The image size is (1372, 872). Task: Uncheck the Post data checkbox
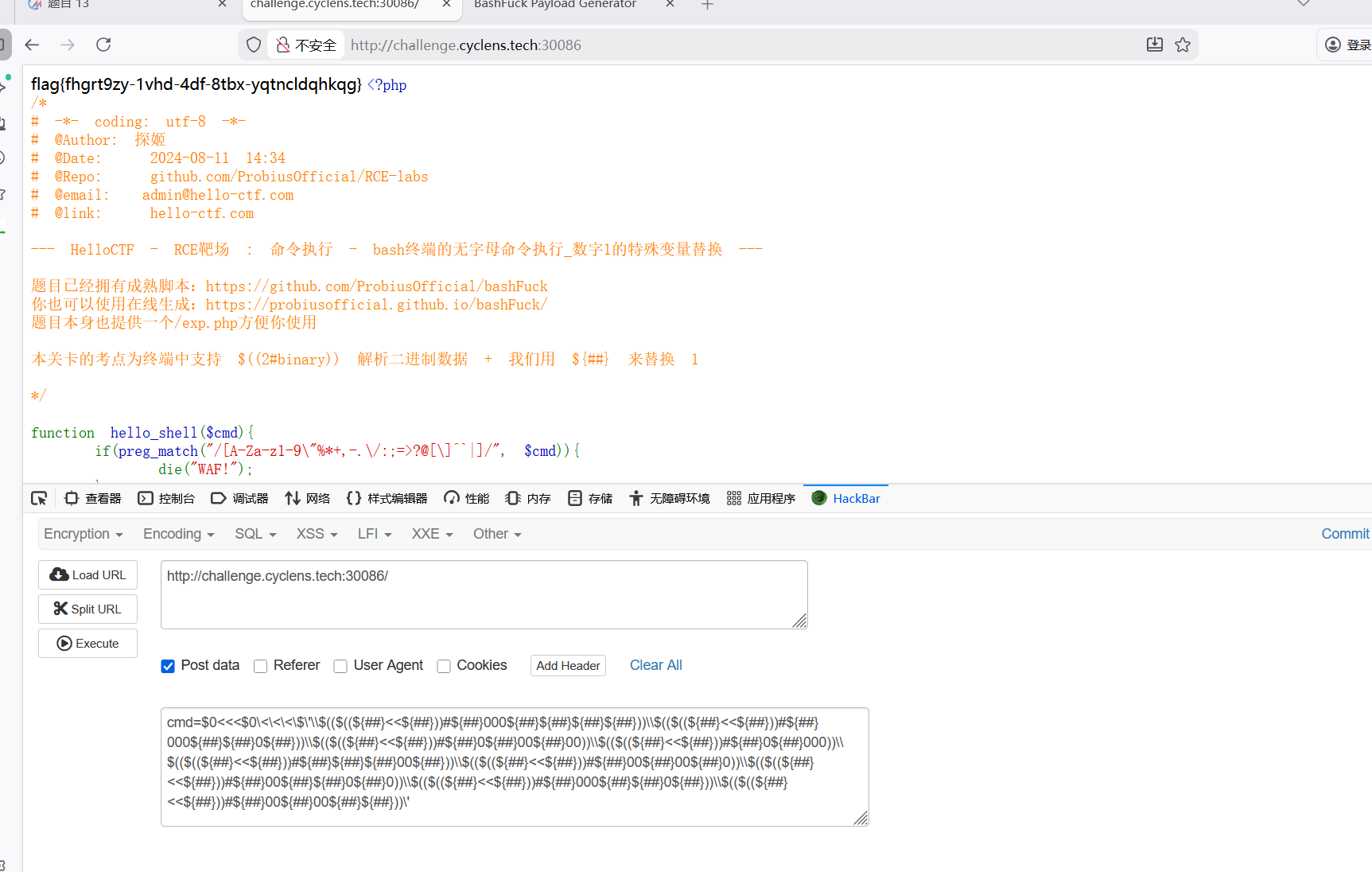tap(168, 666)
